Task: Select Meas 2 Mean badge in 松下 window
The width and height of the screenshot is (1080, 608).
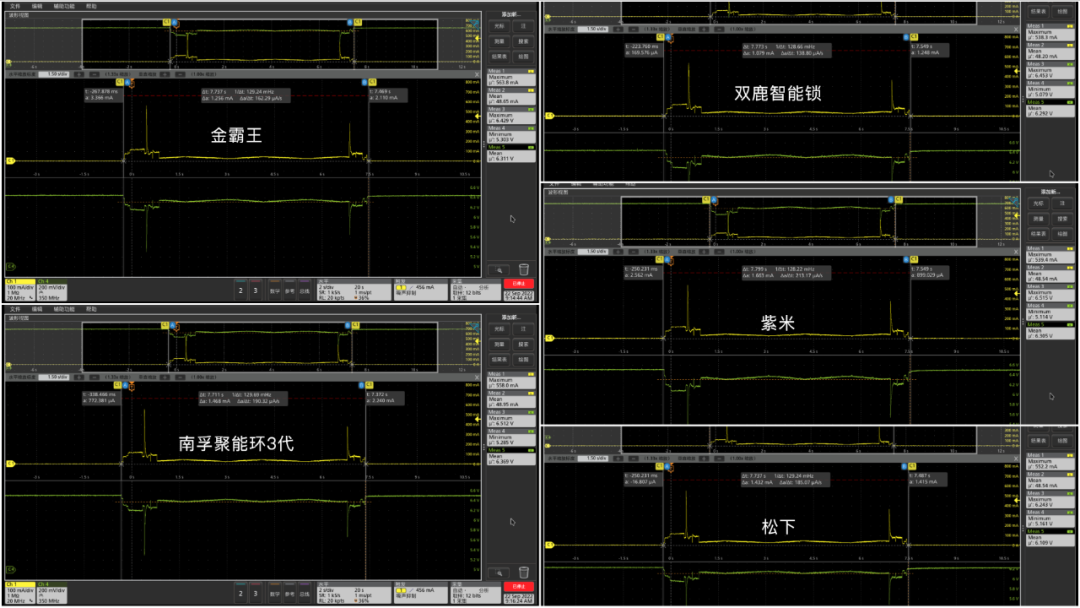Action: click(x=1050, y=480)
